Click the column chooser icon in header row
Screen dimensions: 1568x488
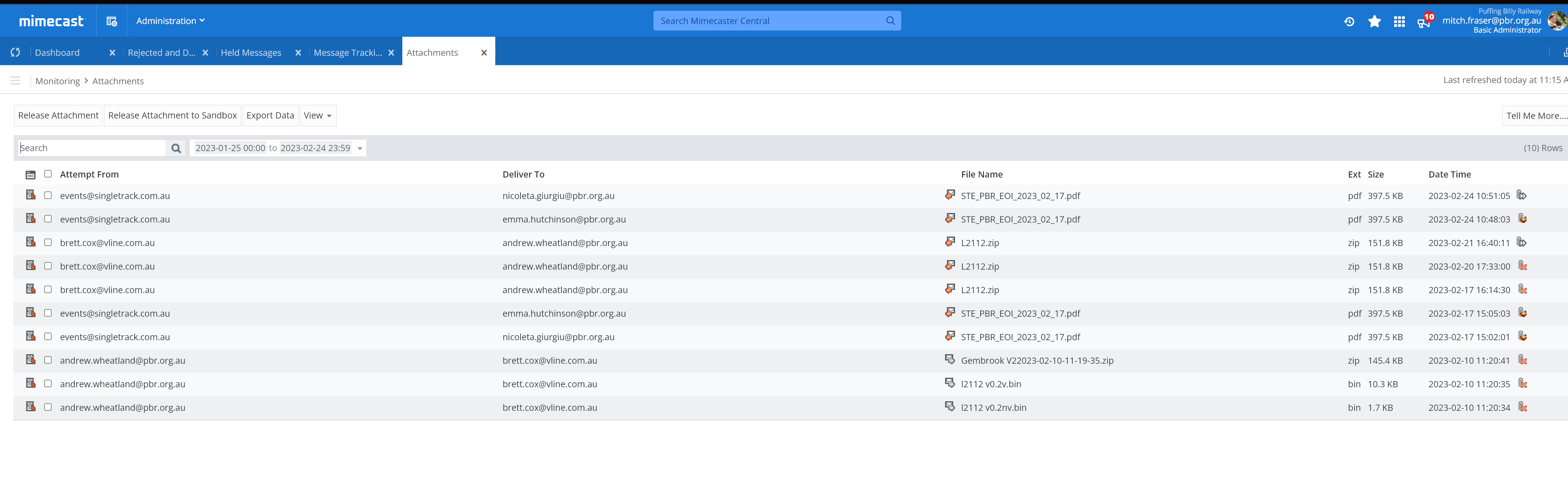[31, 175]
